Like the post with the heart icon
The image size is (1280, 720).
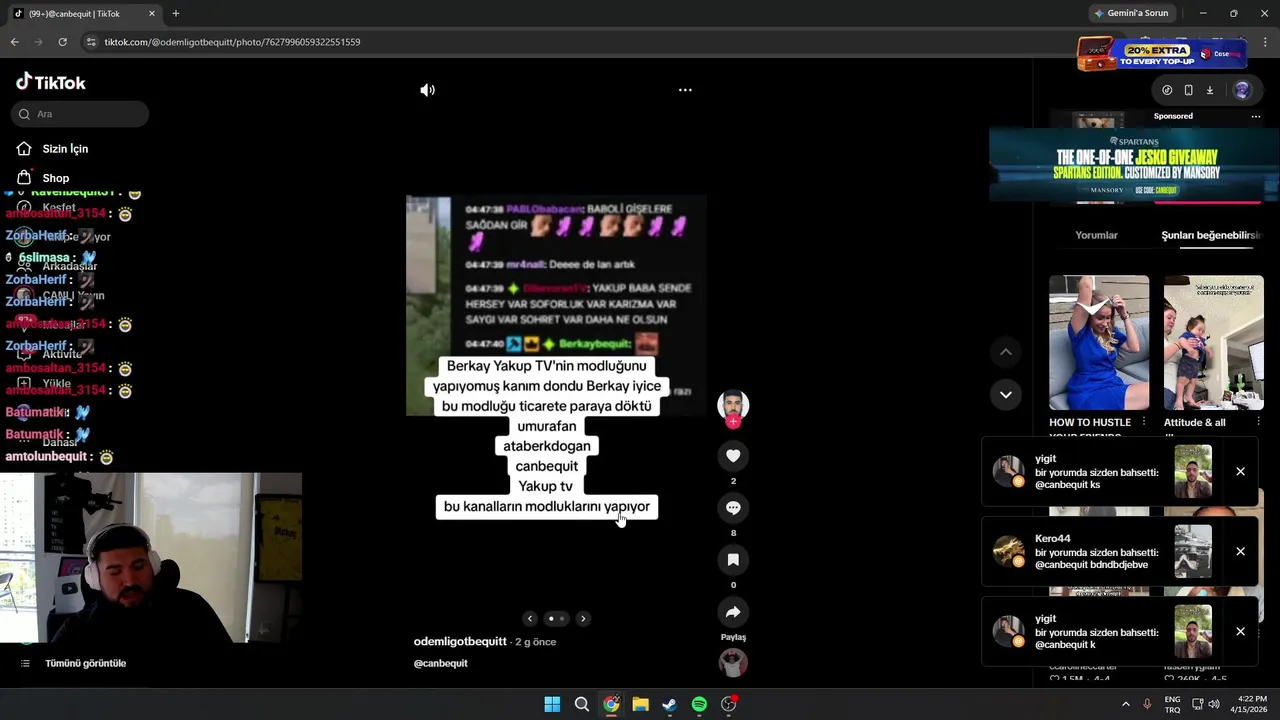click(x=733, y=456)
